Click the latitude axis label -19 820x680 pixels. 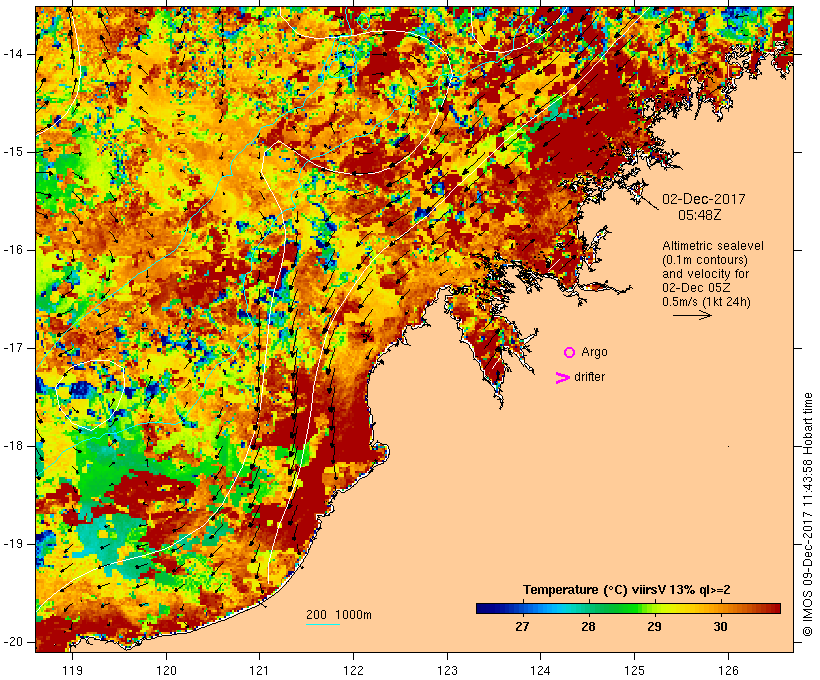pos(13,544)
